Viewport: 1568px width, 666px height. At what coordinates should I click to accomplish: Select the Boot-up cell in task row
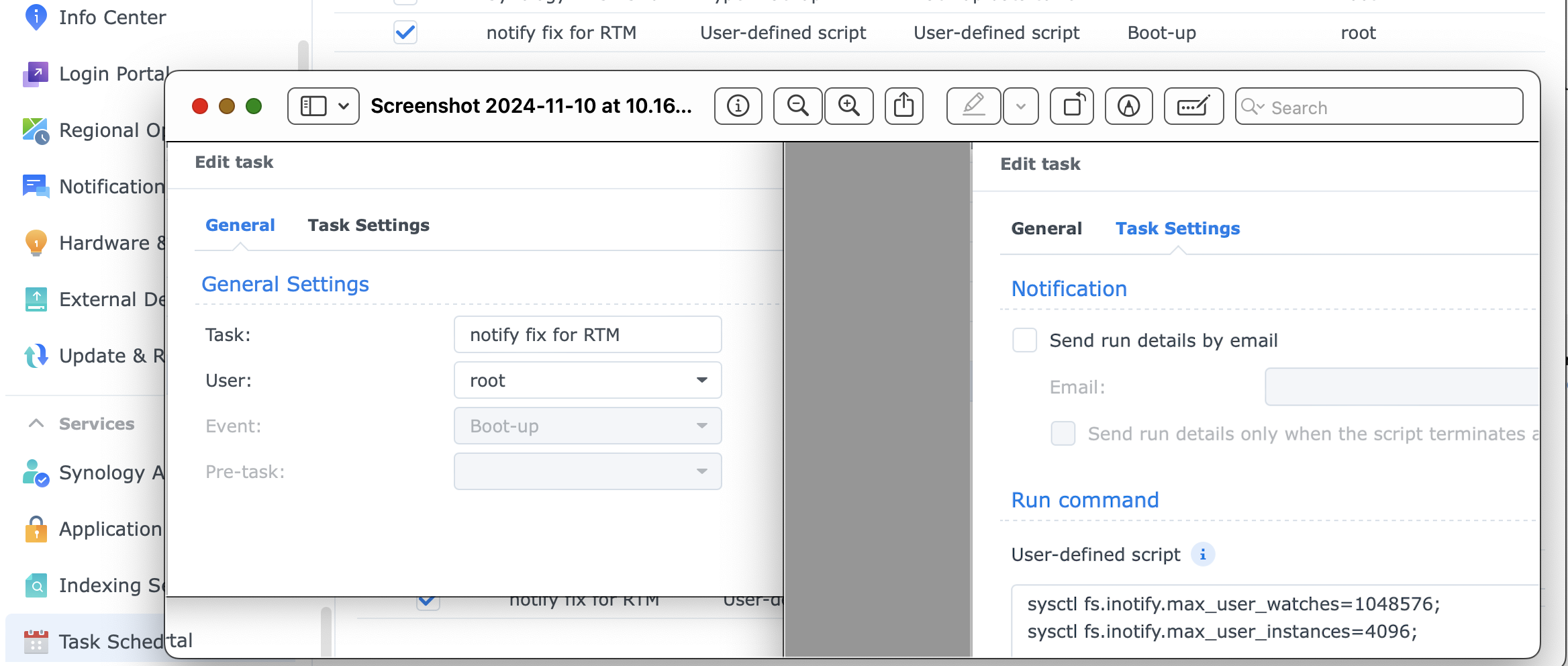[1162, 33]
